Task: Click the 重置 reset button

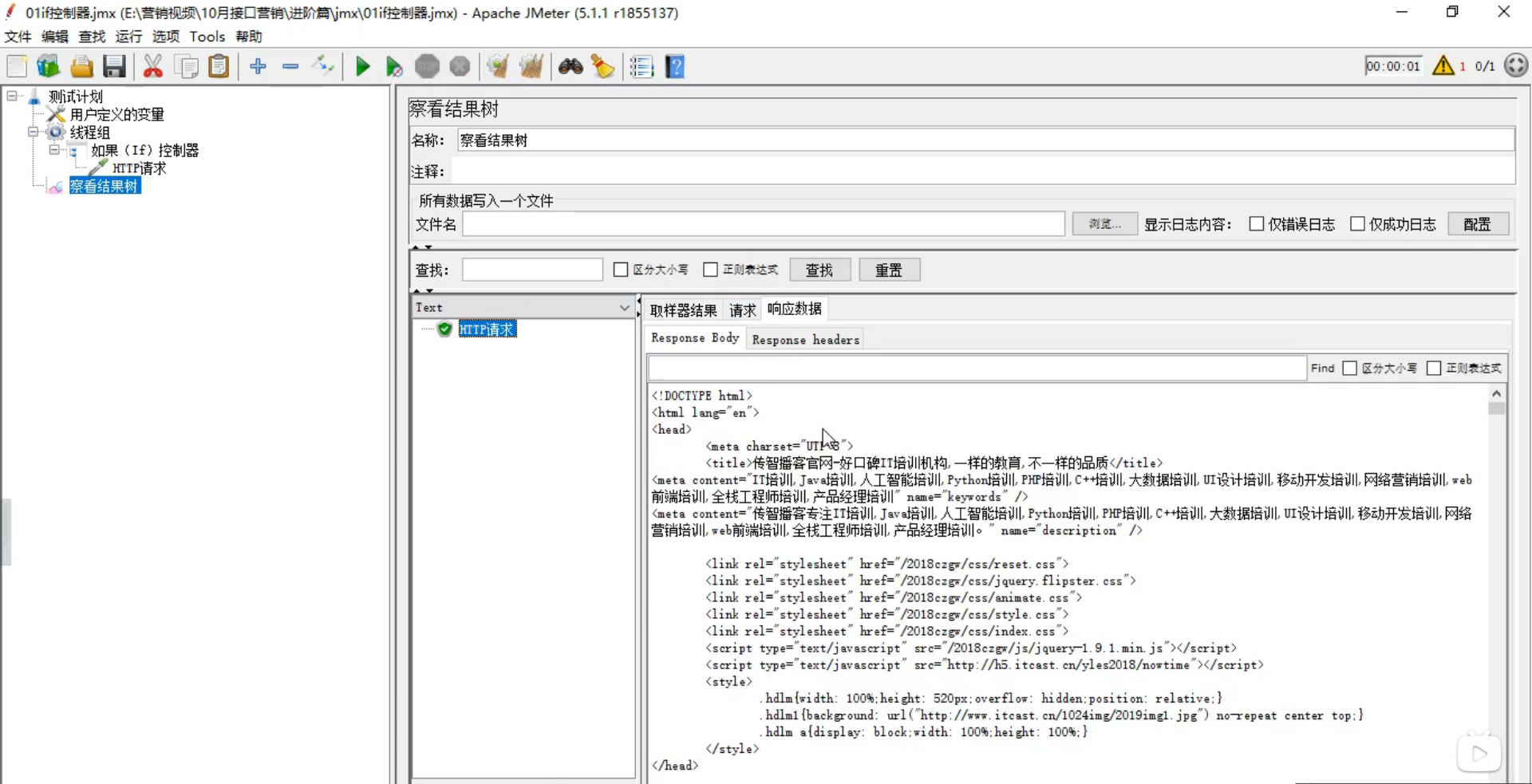Action: [x=889, y=270]
